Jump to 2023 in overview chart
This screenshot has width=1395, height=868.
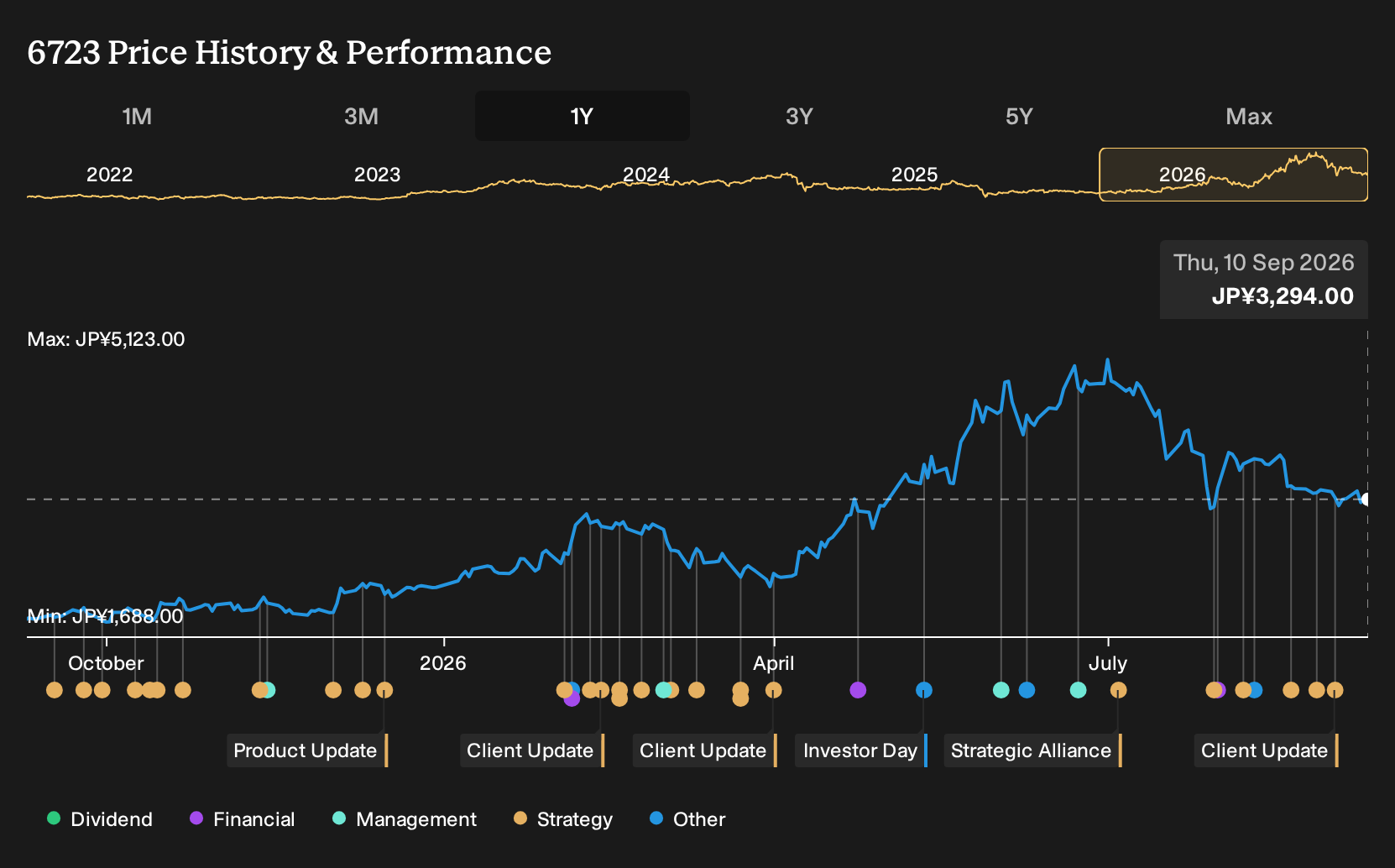(x=378, y=175)
